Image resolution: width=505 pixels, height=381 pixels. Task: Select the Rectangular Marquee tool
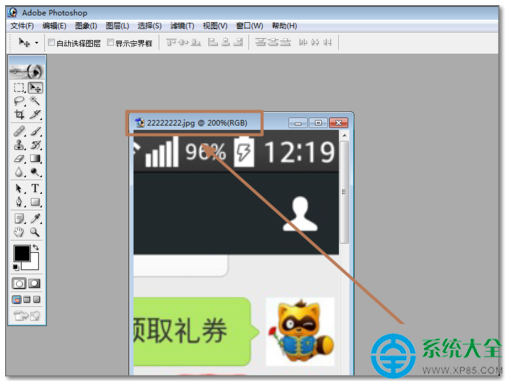pyautogui.click(x=19, y=87)
